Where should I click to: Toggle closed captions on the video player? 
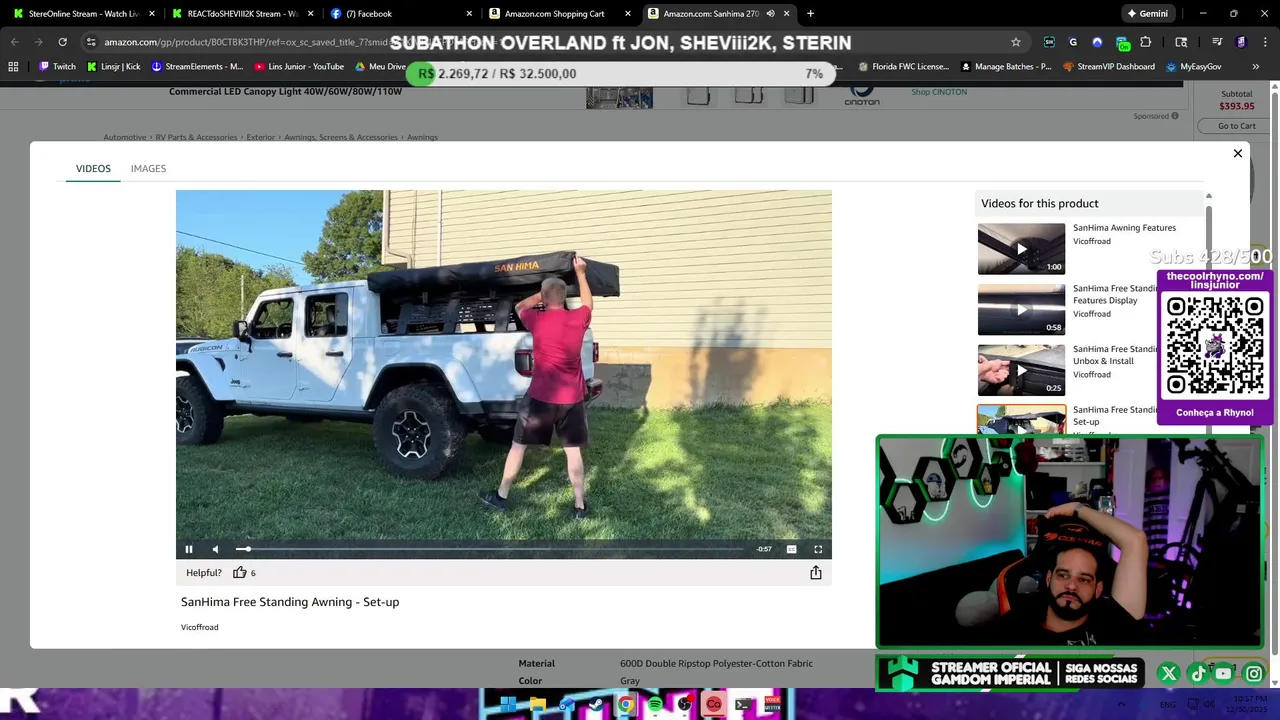pos(791,549)
